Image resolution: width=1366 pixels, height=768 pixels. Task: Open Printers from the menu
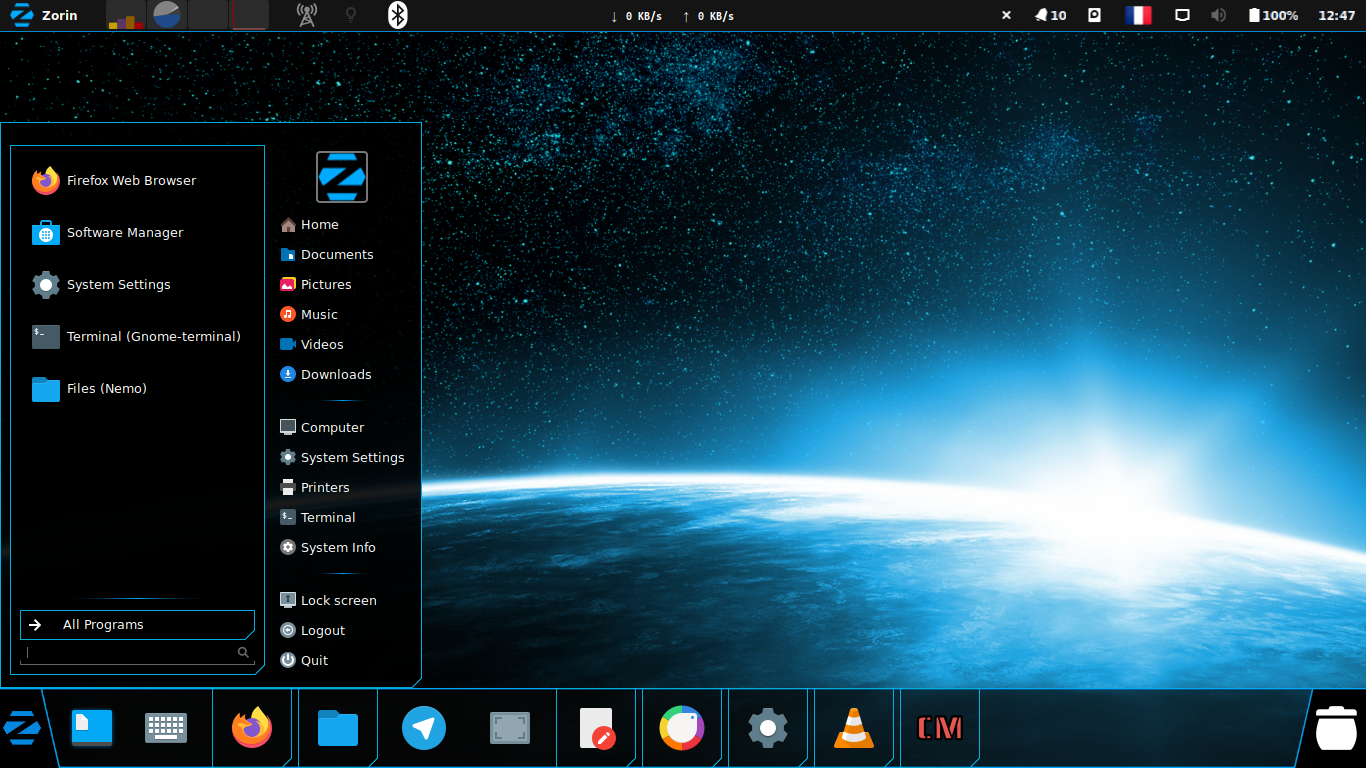click(x=315, y=488)
